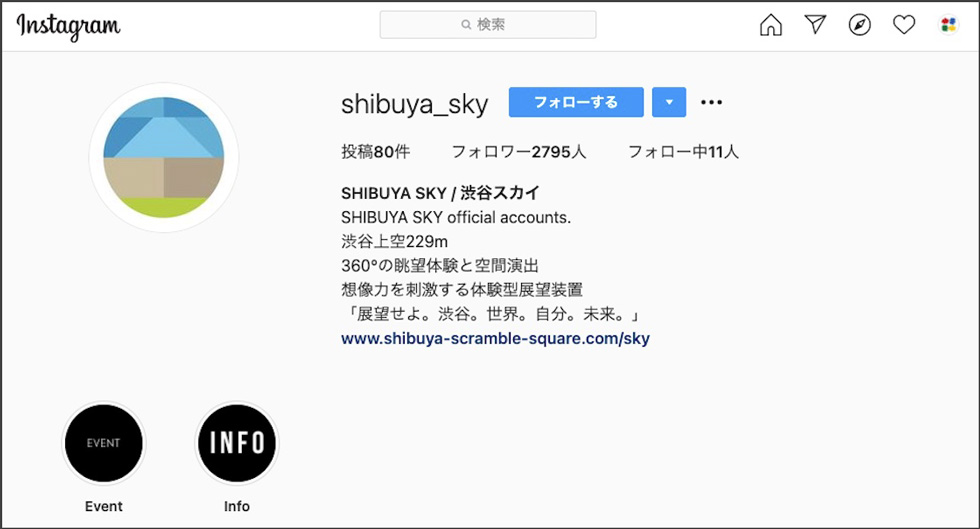The height and width of the screenshot is (529, 980).
Task: Open the INFO story highlight circle
Action: 237,443
